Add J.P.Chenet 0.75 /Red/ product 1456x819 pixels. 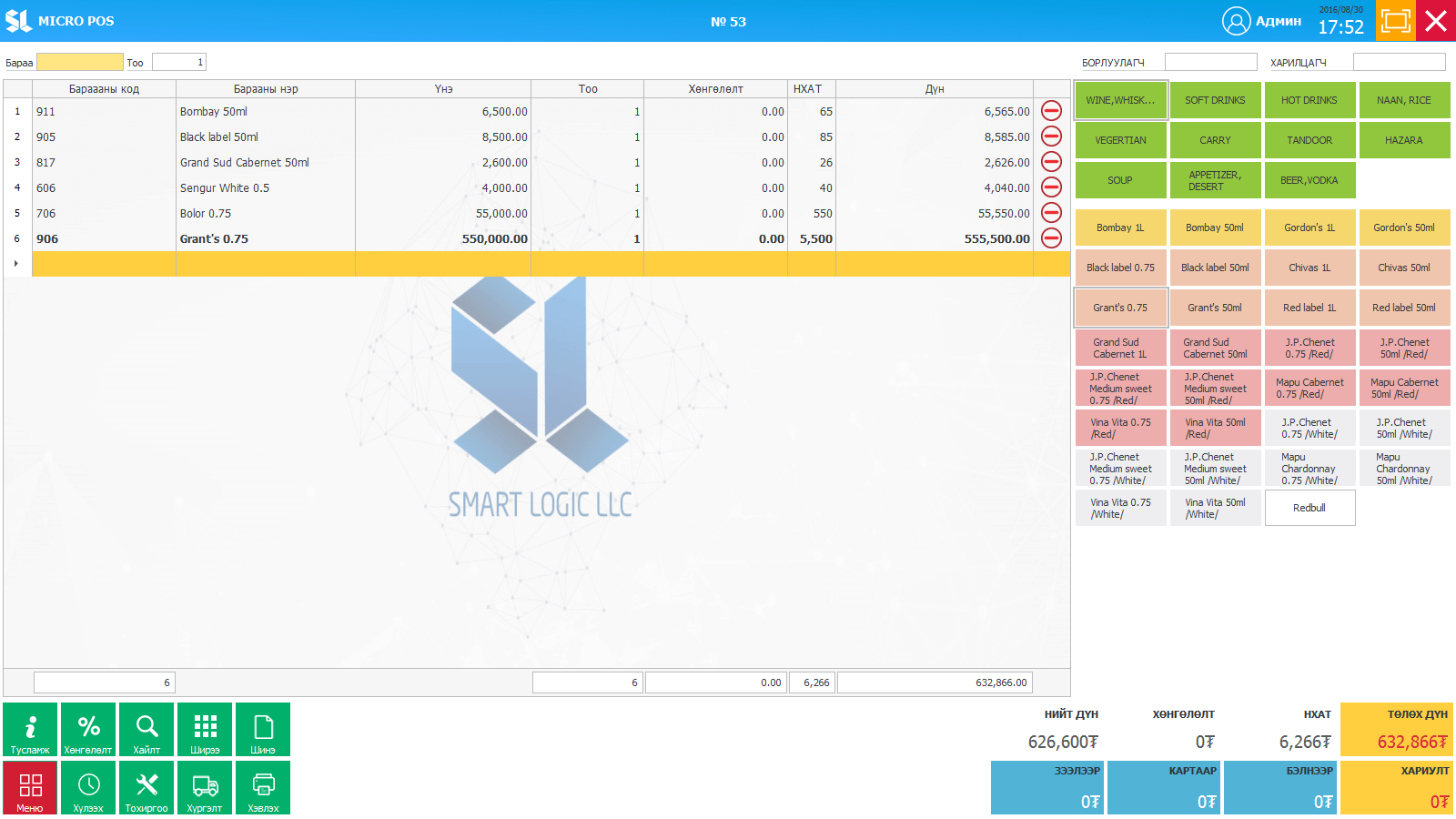point(1309,348)
